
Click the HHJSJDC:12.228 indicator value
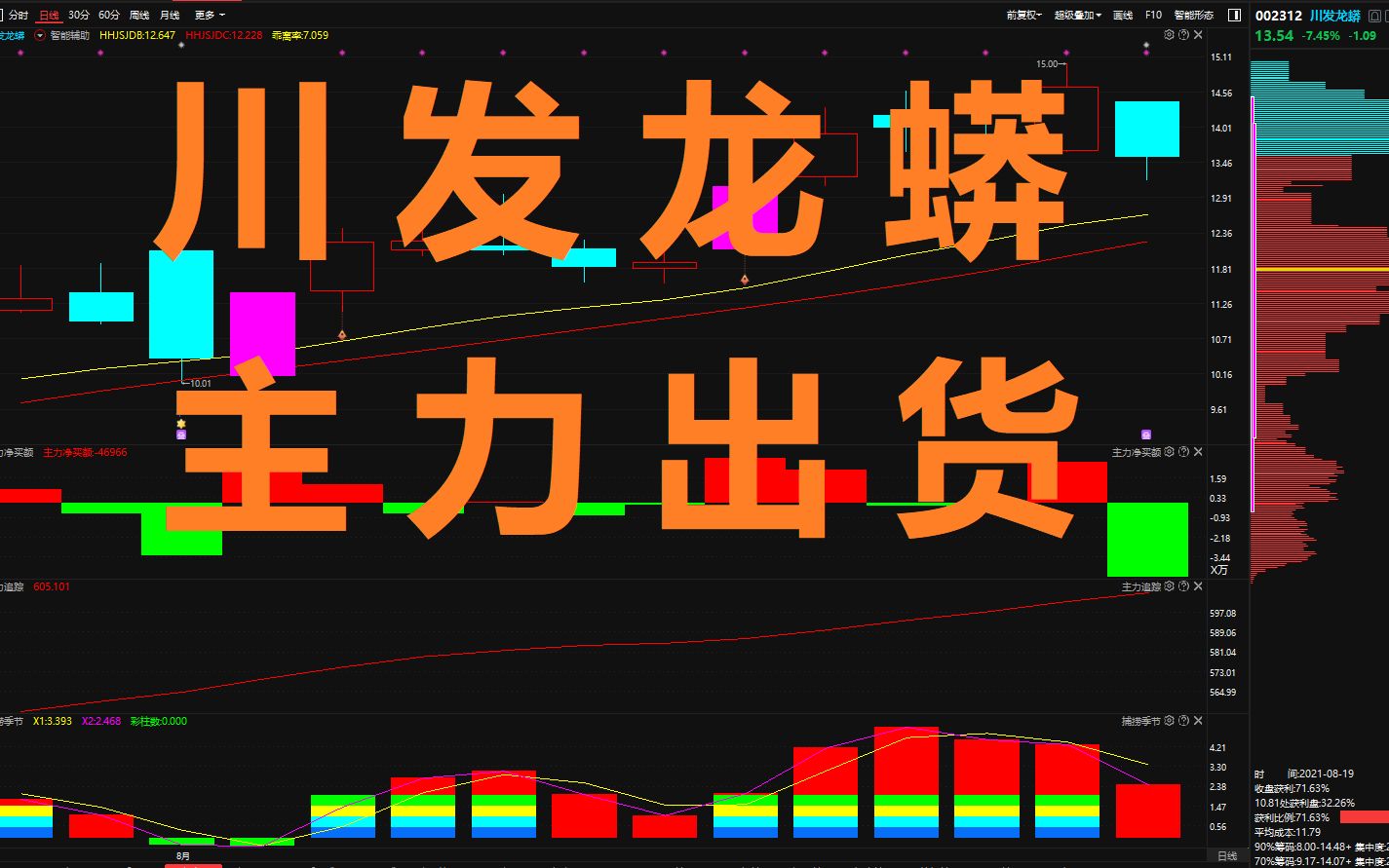(223, 35)
